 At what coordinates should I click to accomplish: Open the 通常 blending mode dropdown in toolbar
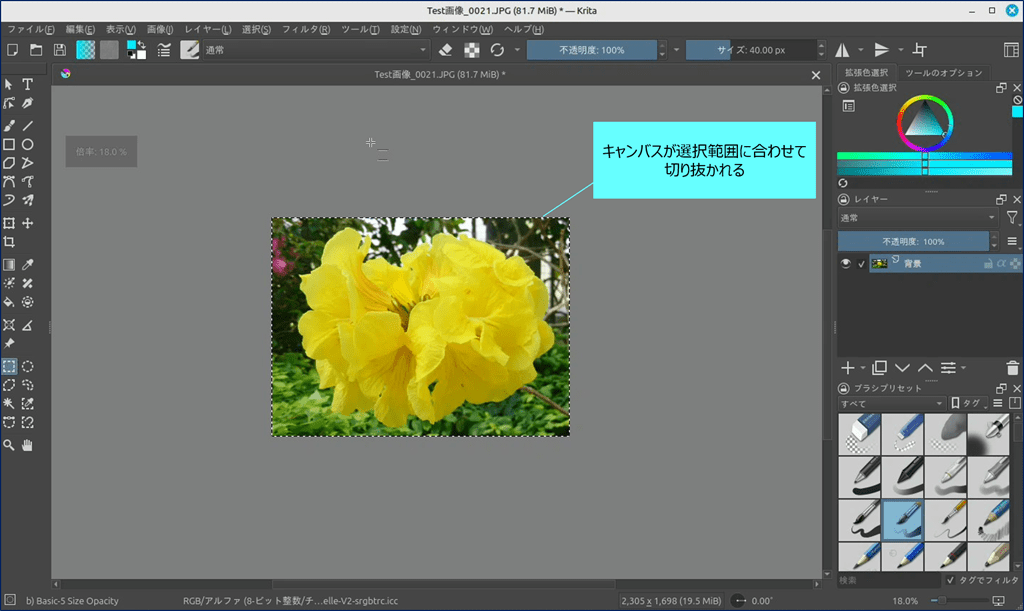[x=316, y=50]
